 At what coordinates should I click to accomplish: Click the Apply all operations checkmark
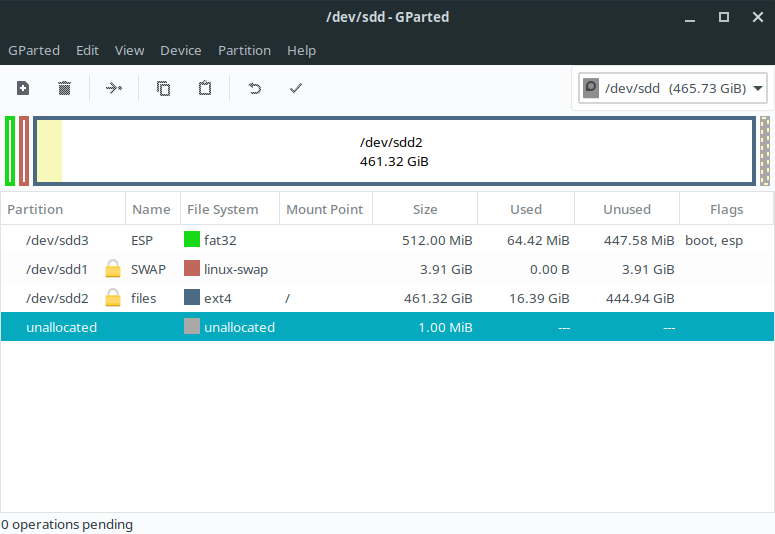[x=296, y=89]
